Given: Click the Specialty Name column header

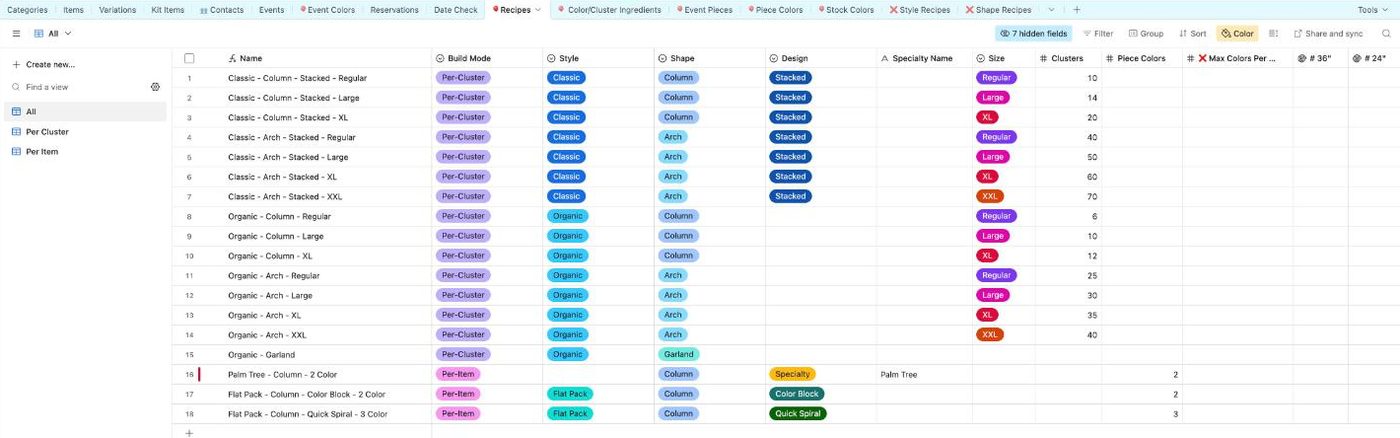Looking at the screenshot, I should pos(924,58).
